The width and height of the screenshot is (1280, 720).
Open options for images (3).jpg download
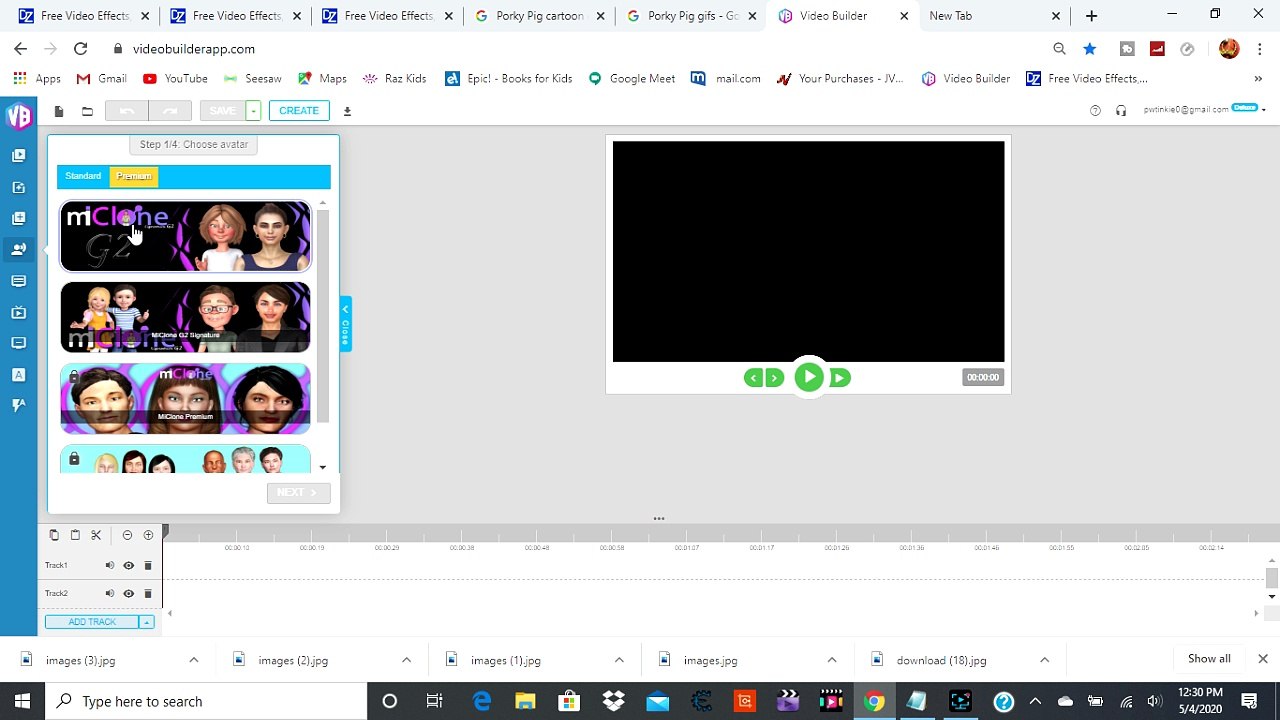click(194, 660)
